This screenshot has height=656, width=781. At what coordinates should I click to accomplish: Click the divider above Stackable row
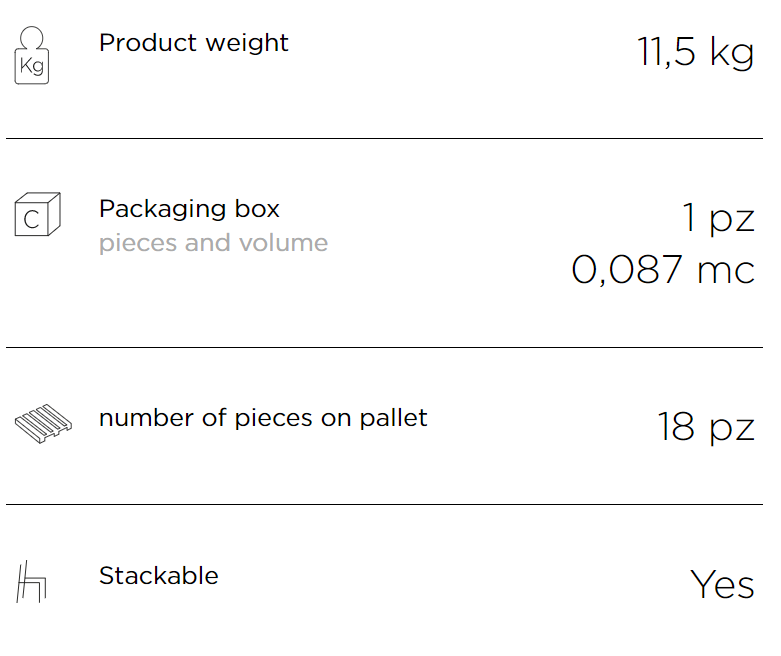point(385,504)
